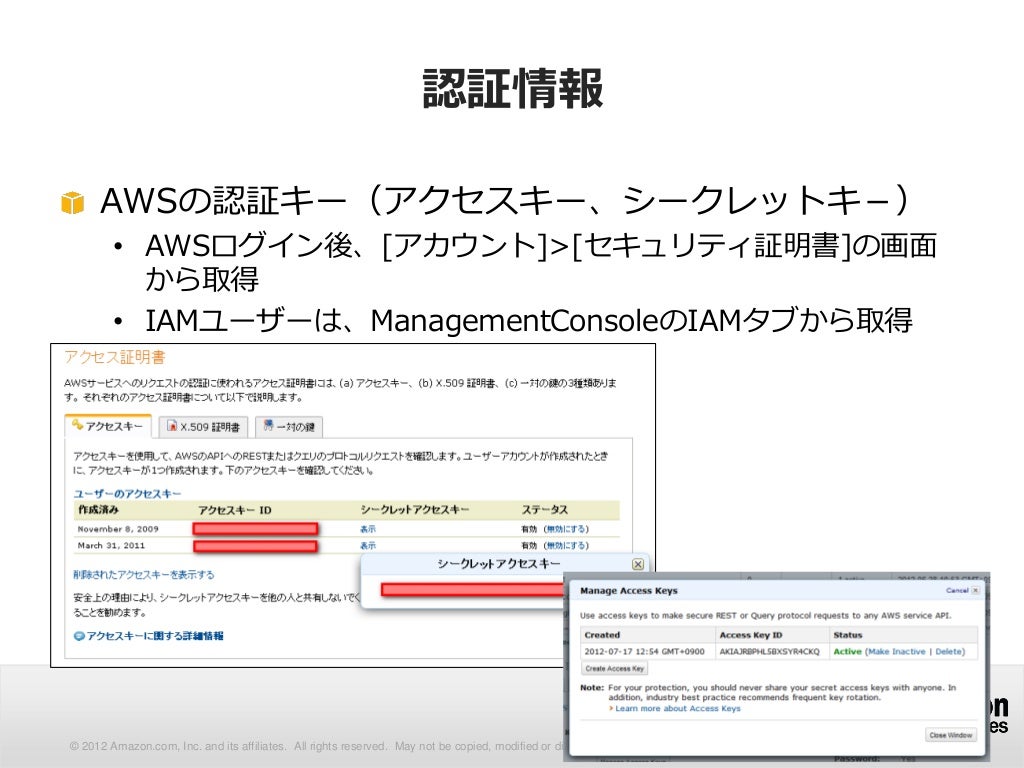The image size is (1024, 768).
Task: Click the March 31, 2011 date cell
Action: [x=111, y=545]
